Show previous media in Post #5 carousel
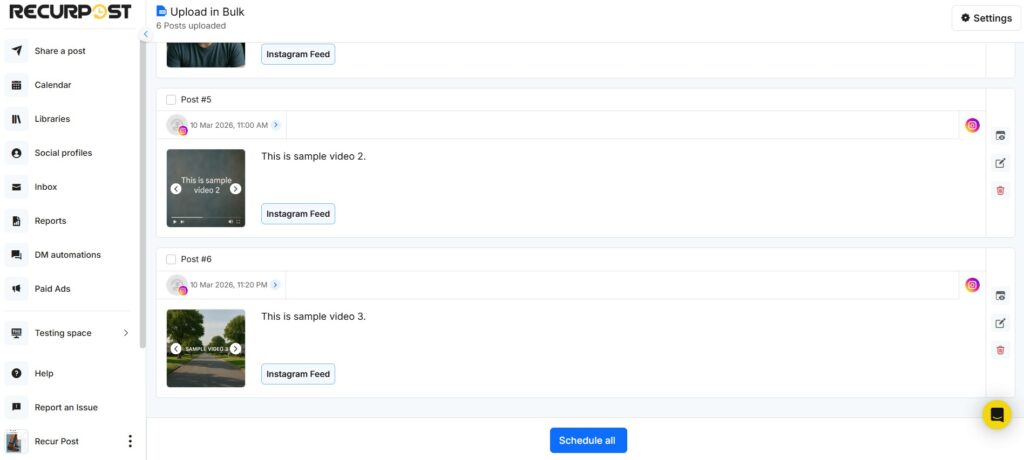Viewport: 1024px width, 460px height. point(176,189)
